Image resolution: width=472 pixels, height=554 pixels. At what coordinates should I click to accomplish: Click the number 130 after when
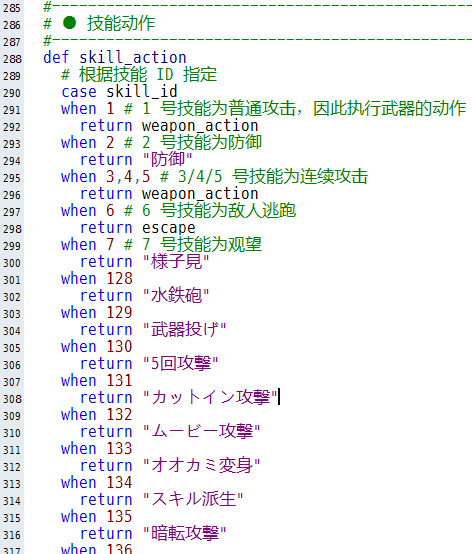pos(119,346)
